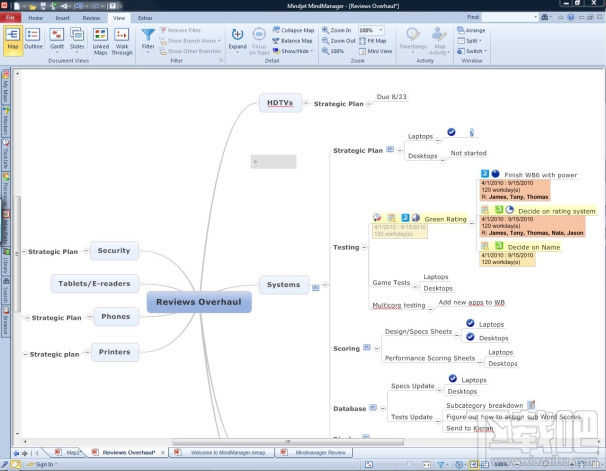606x471 pixels.
Task: Click the Expand detail icon
Action: pyautogui.click(x=237, y=35)
